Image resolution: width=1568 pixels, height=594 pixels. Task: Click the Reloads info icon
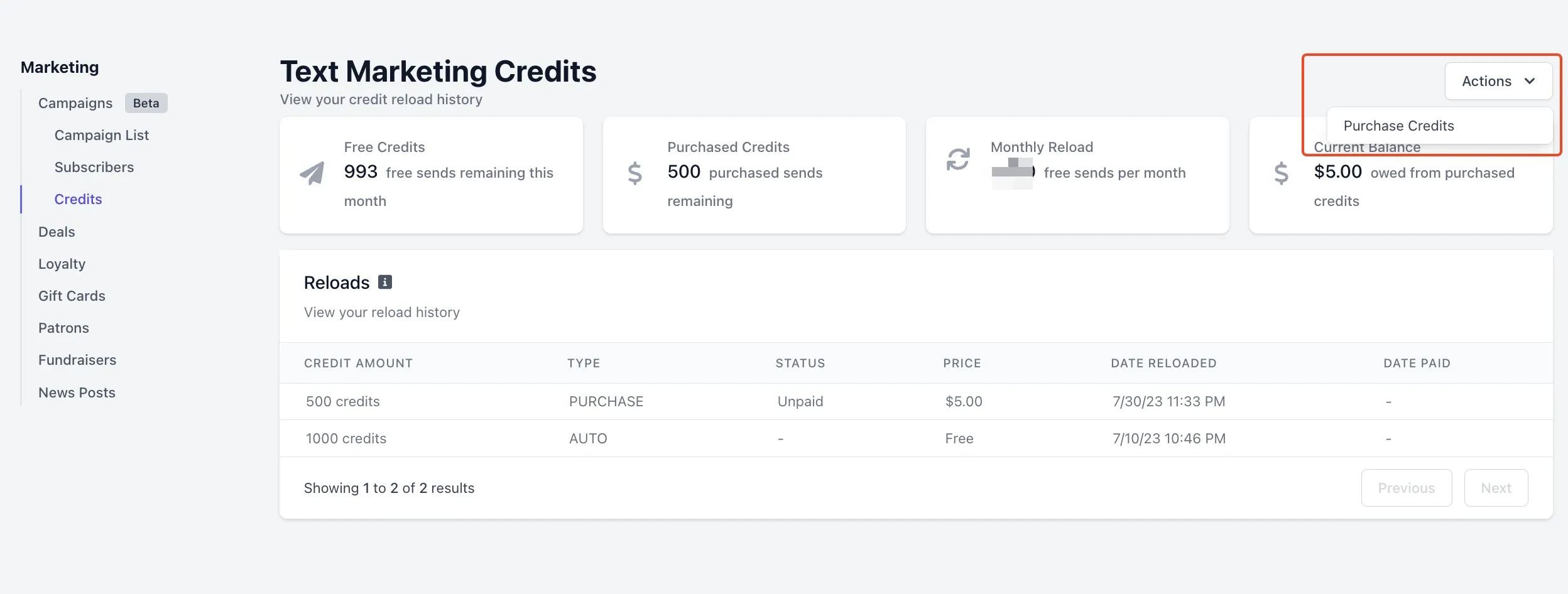385,282
